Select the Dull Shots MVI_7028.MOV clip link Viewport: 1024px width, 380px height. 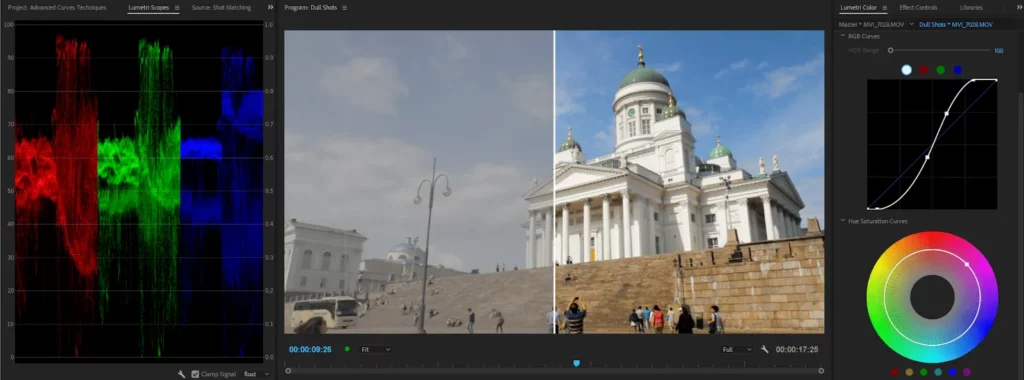tap(955, 24)
